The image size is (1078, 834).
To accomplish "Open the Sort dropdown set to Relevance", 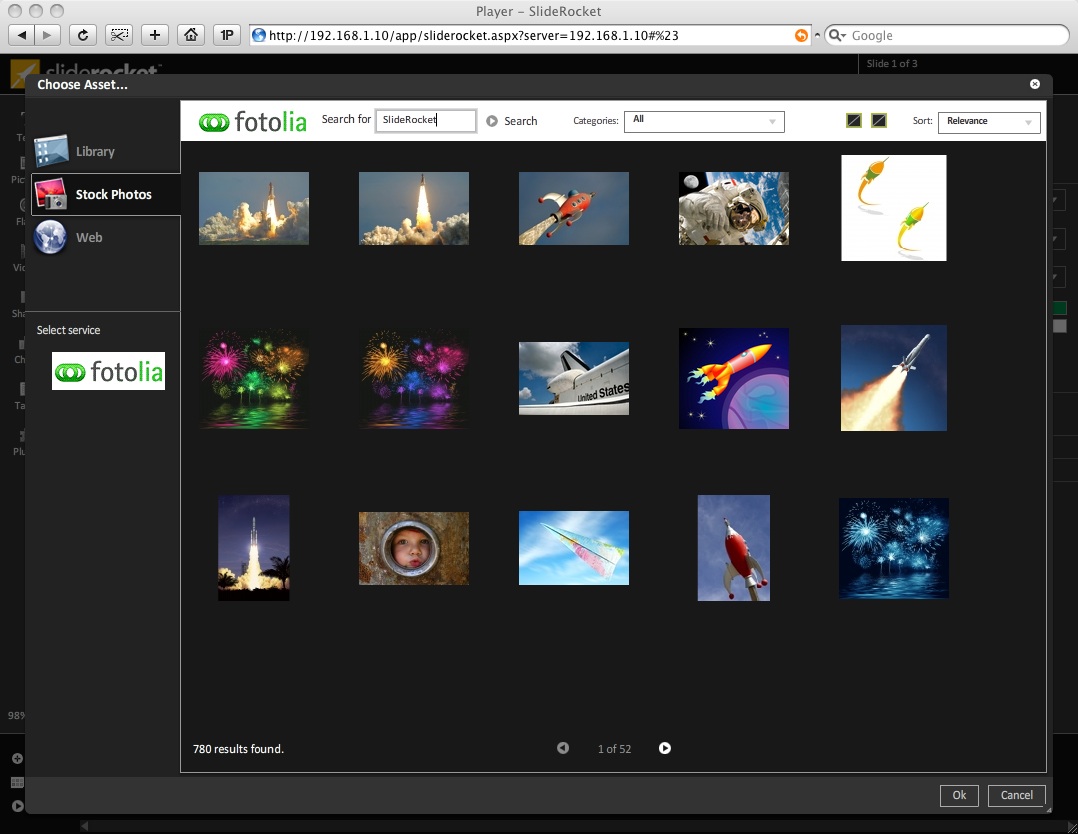I will 989,122.
